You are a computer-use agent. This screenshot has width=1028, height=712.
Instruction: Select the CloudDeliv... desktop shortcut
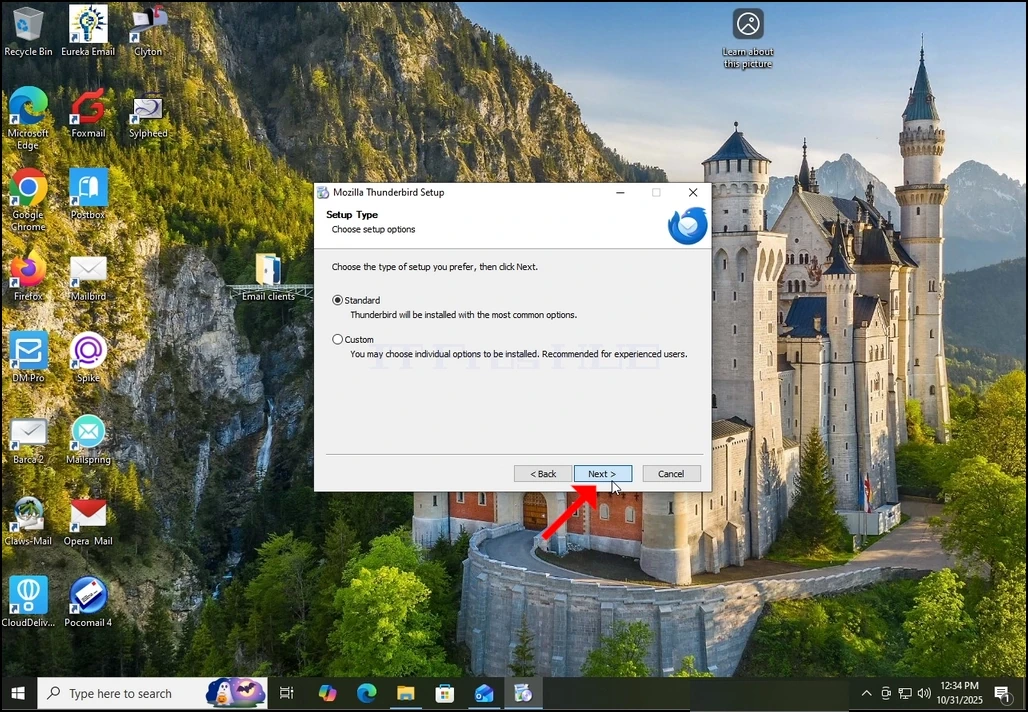28,602
